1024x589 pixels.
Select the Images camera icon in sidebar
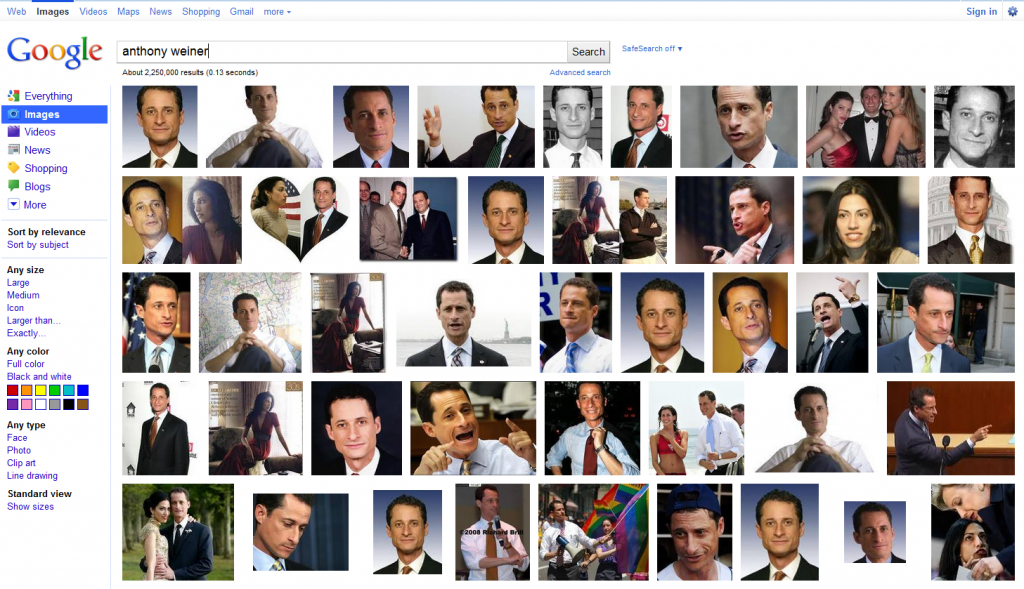14,114
